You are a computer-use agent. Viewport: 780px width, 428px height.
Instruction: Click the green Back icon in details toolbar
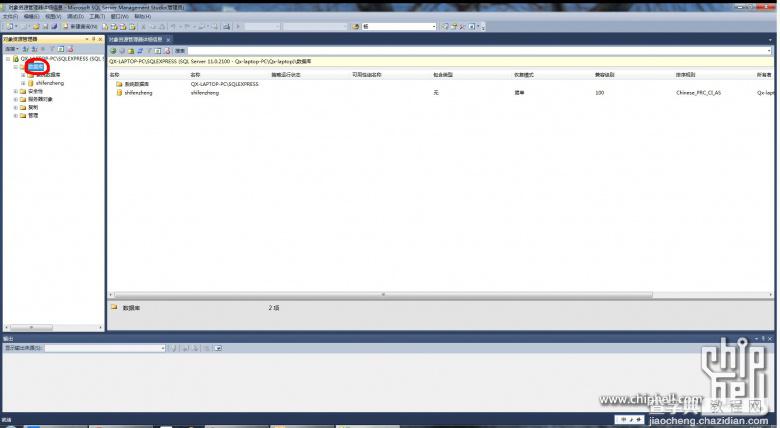[113, 51]
